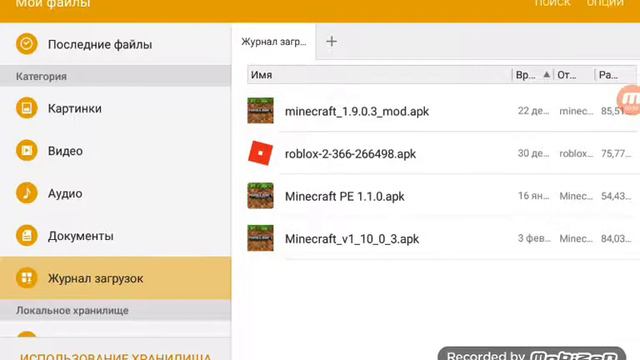Select file Minecraft_v1_10_0_3.apk

click(x=352, y=239)
